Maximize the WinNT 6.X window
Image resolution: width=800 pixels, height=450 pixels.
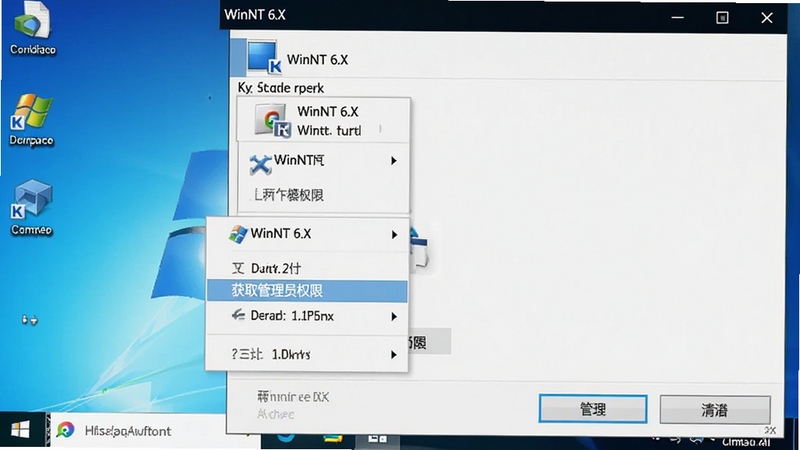pos(722,18)
